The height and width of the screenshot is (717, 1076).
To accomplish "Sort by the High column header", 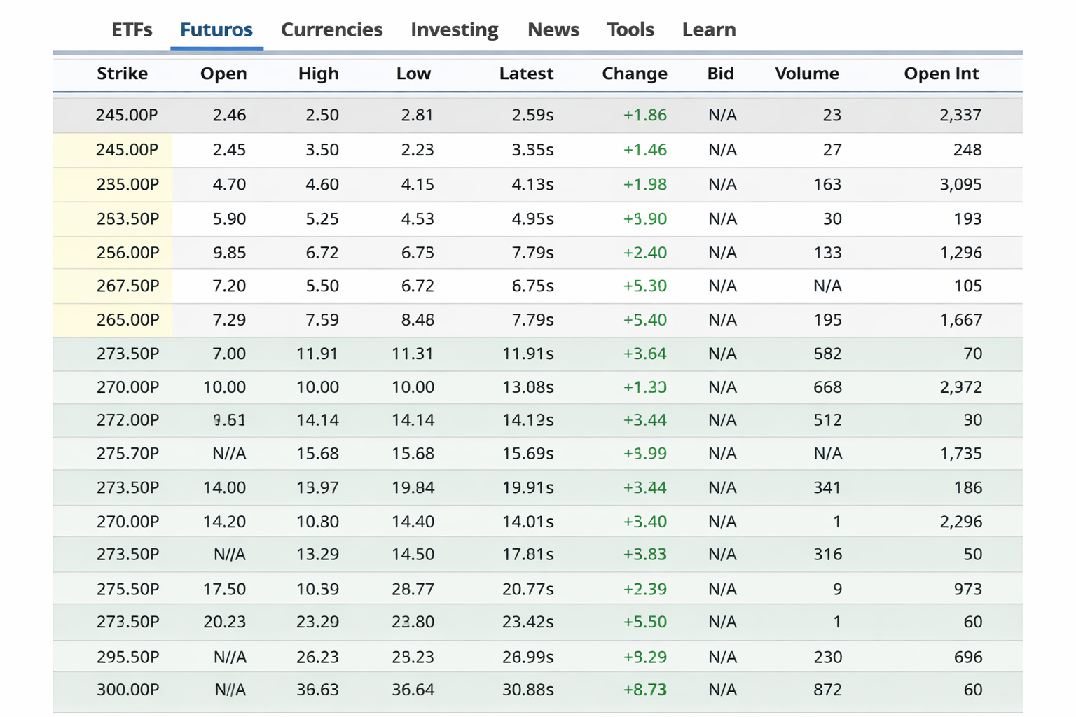I will (318, 74).
